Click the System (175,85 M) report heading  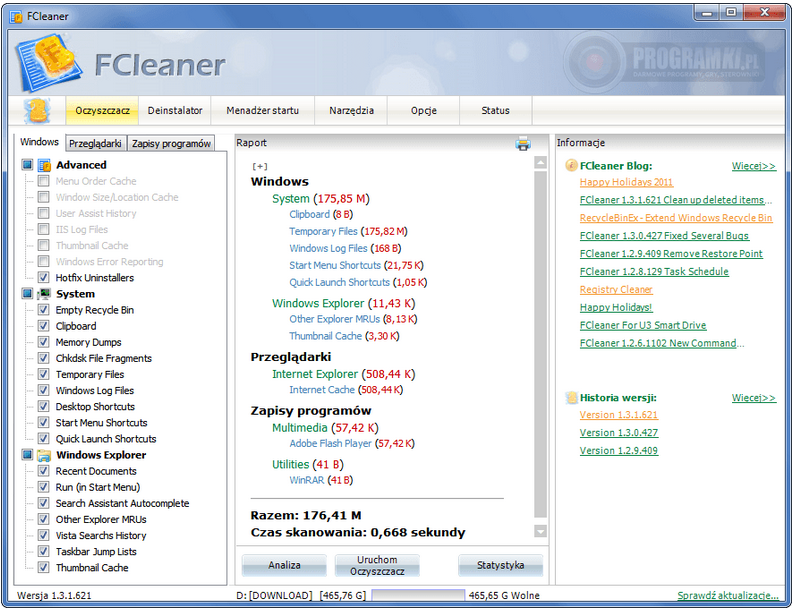coord(321,199)
